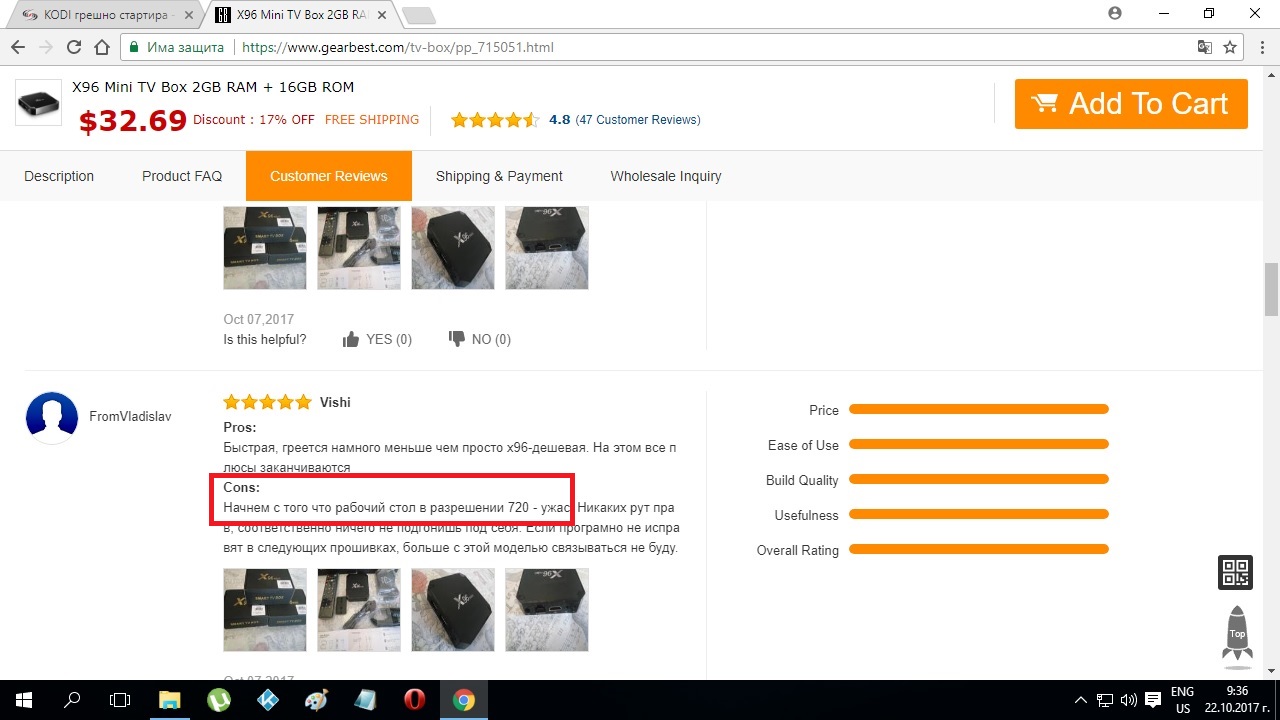Open first review photo thumbnail of Vishi review
The height and width of the screenshot is (720, 1280).
tap(265, 610)
